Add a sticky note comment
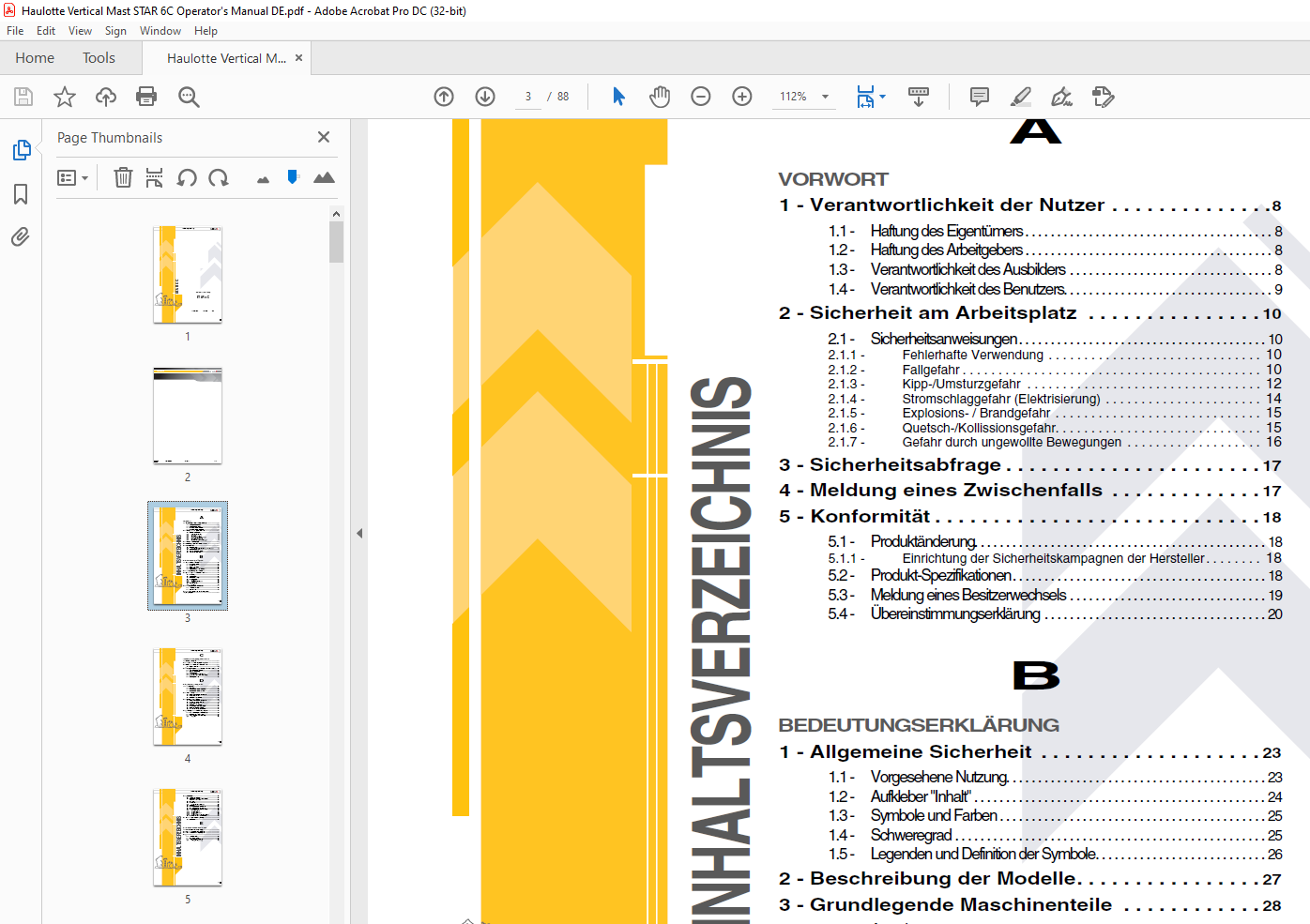The image size is (1310, 924). (x=980, y=97)
